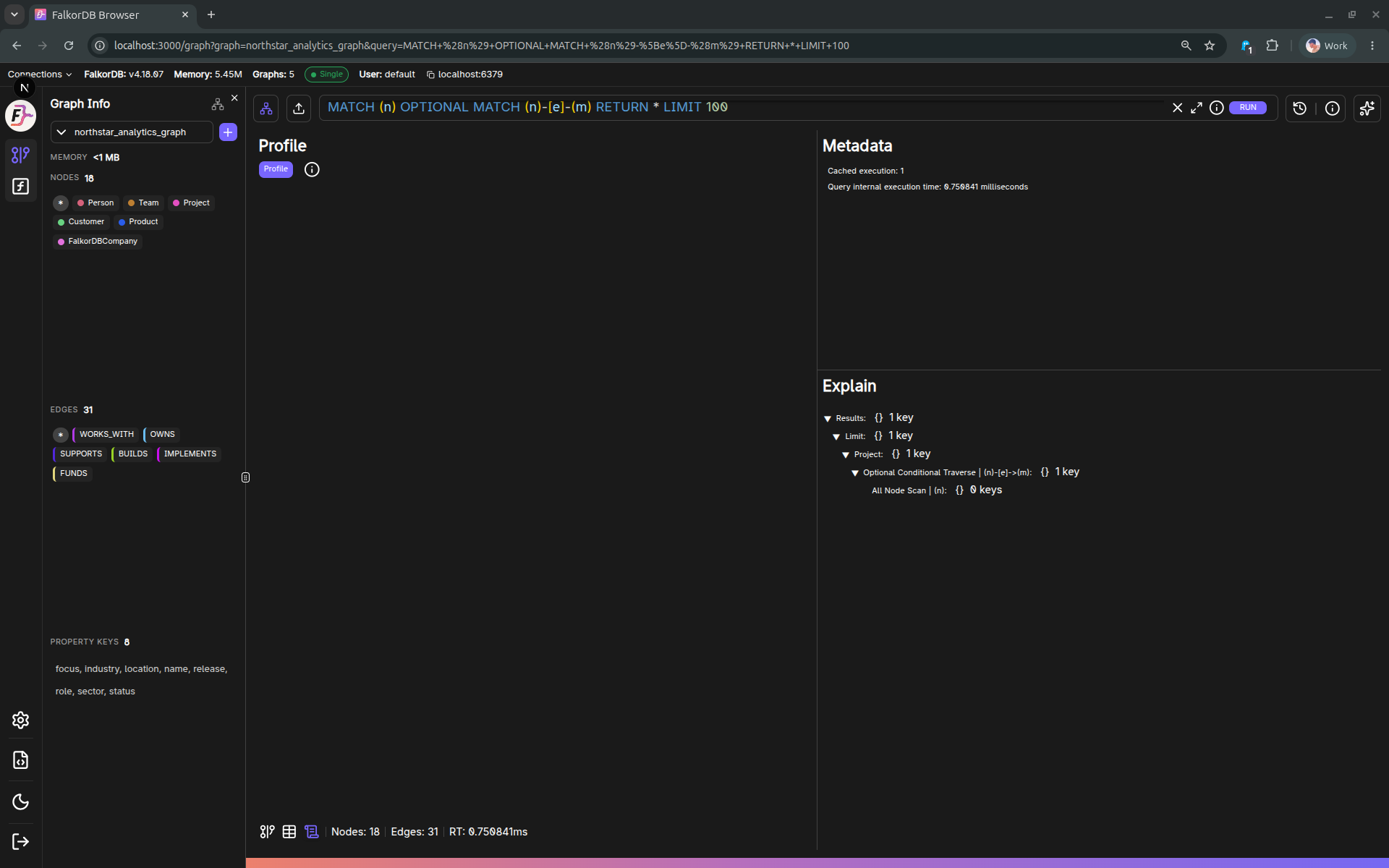The height and width of the screenshot is (868, 1389).
Task: Toggle the Product node label
Action: 138,222
